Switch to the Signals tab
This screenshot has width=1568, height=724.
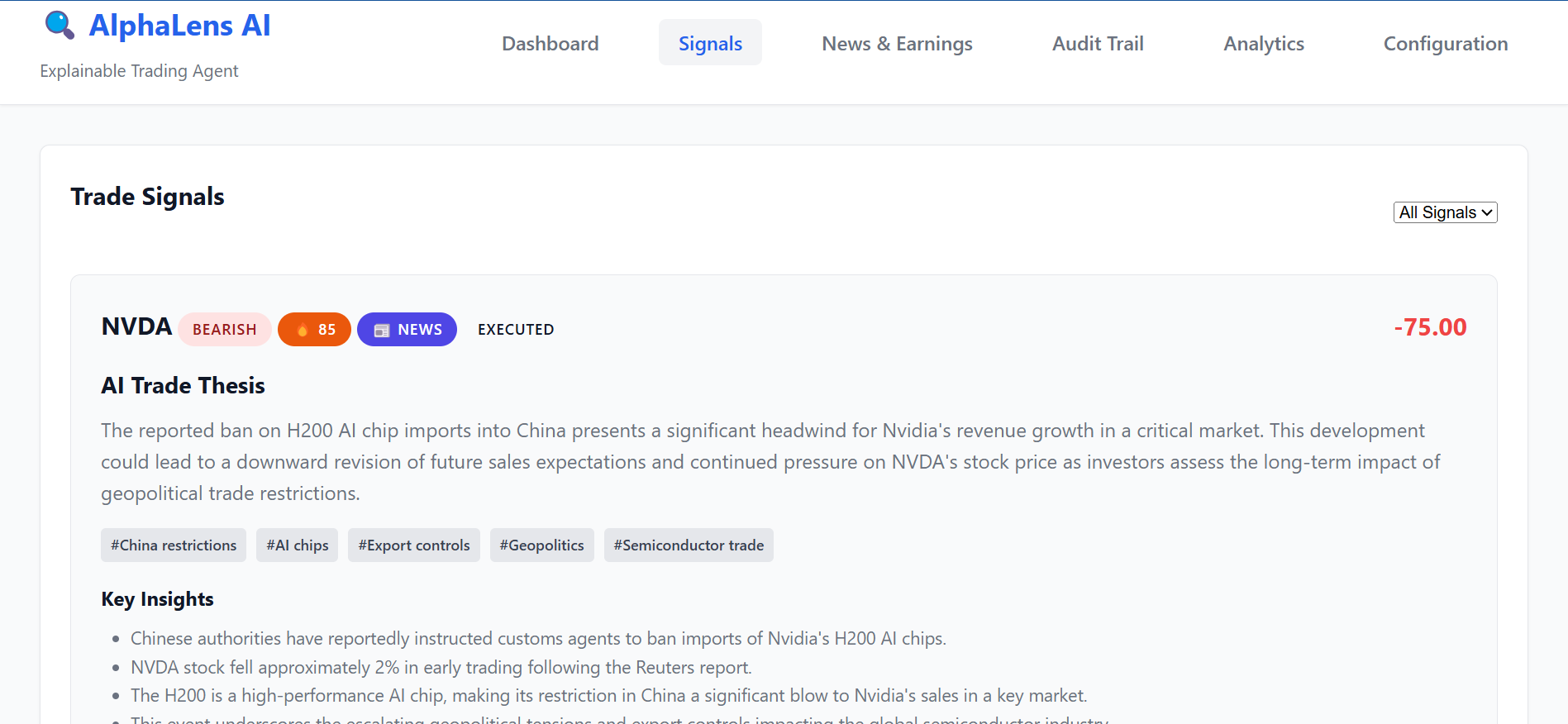click(x=710, y=43)
